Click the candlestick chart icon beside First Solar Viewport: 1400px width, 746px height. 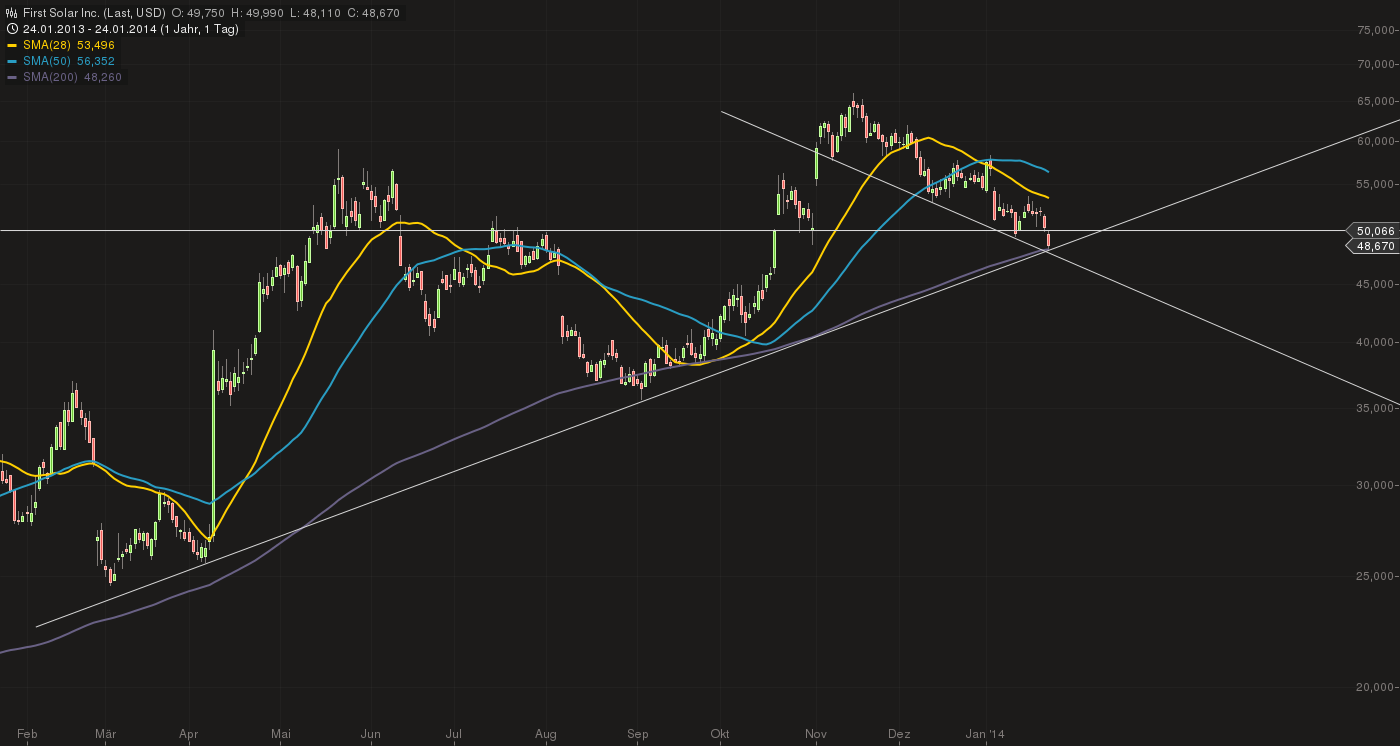(12, 13)
